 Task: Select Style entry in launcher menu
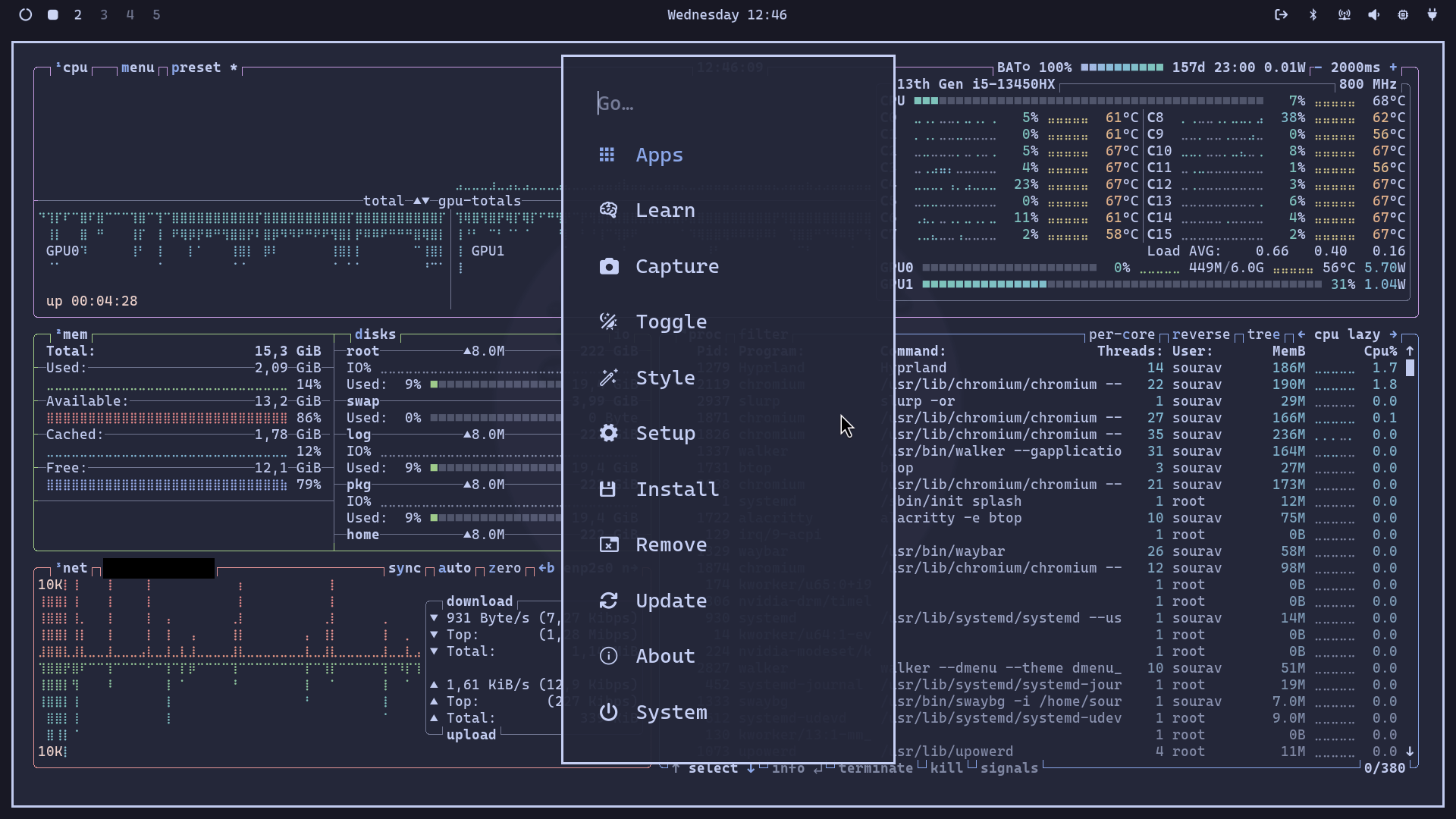665,378
